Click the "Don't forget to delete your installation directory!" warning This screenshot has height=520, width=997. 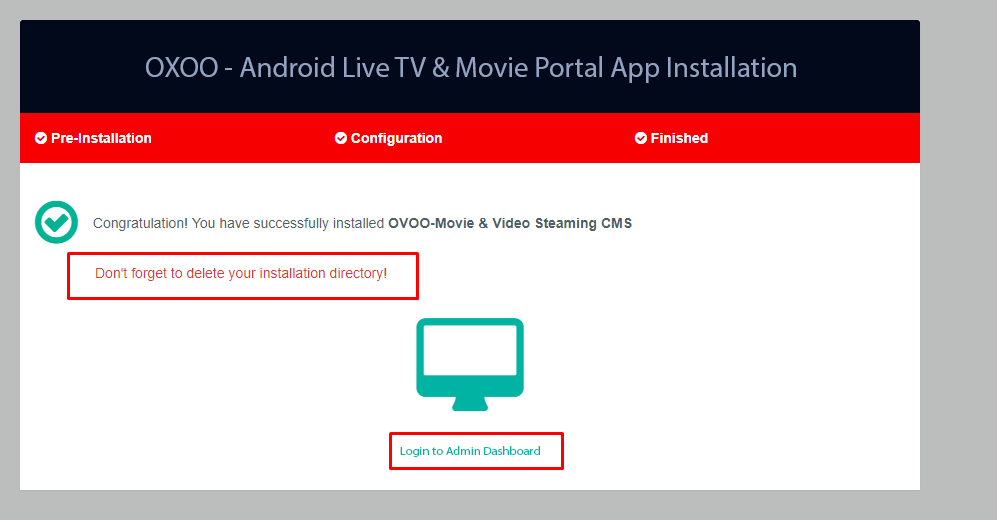coord(241,273)
